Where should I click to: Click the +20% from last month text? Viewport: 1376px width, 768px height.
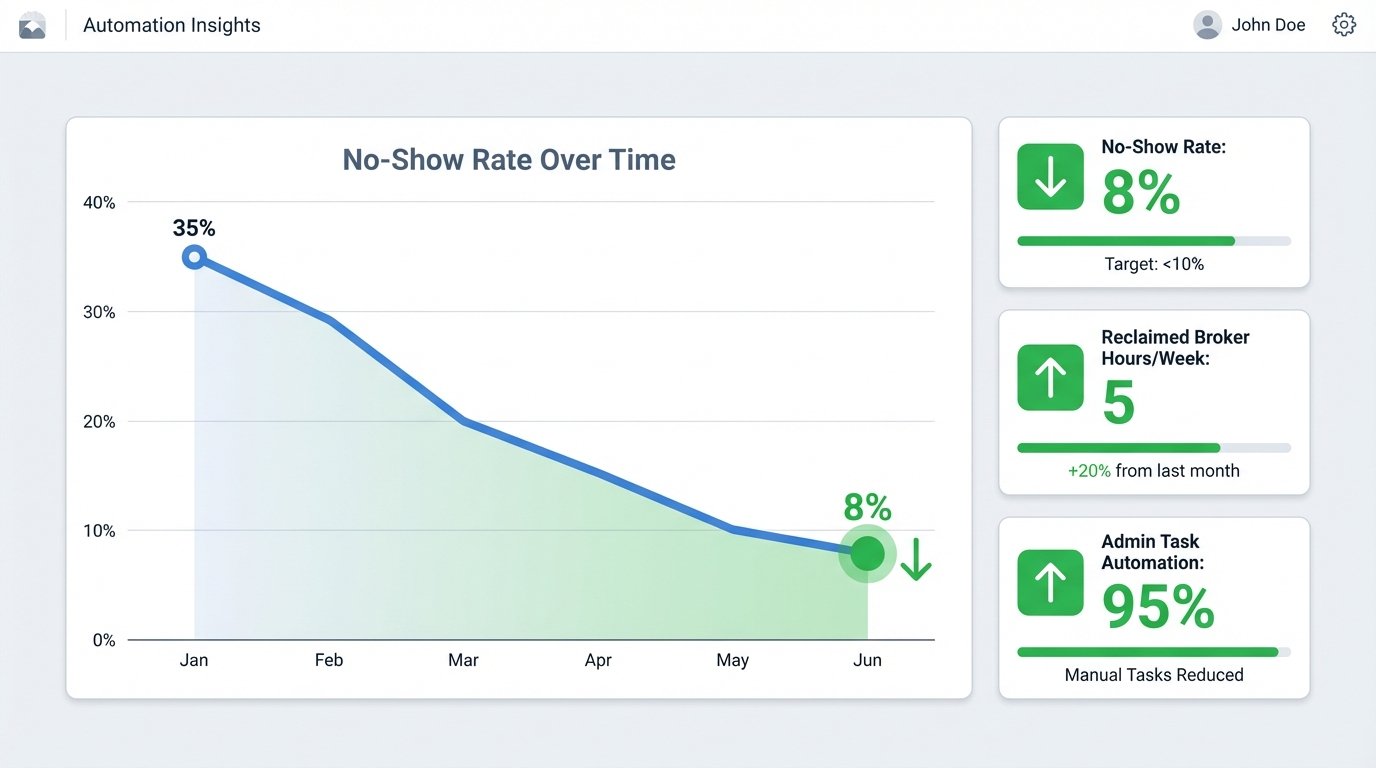[x=1153, y=470]
